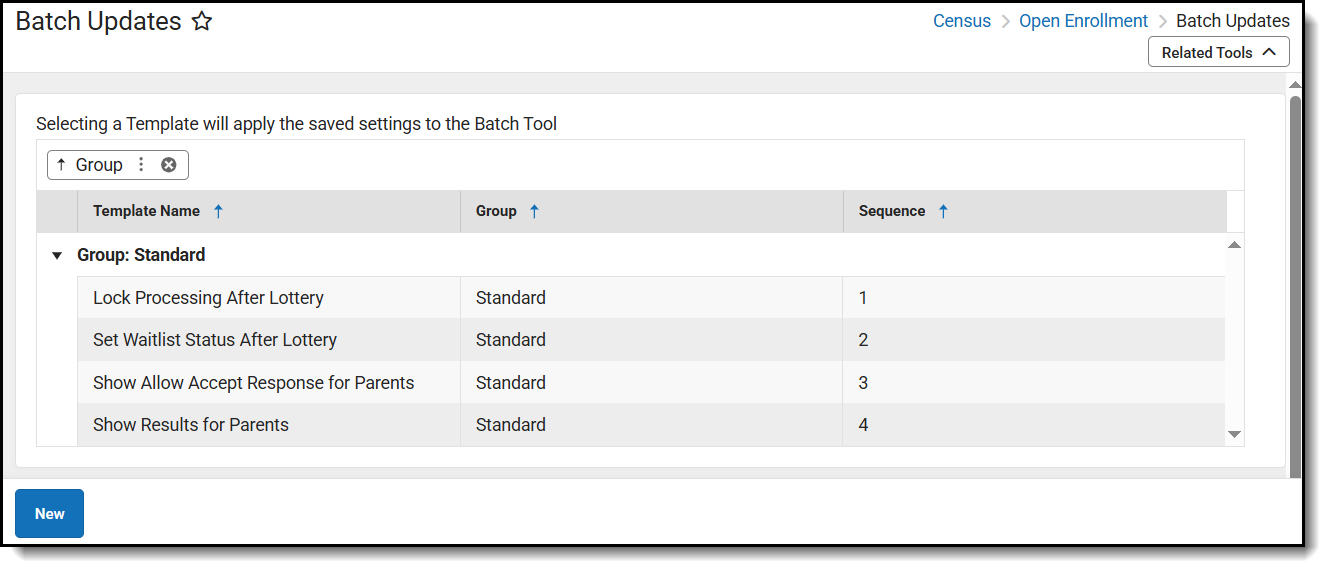This screenshot has height=572, width=1330.
Task: Collapse the Group: Standard section
Action: coord(57,256)
